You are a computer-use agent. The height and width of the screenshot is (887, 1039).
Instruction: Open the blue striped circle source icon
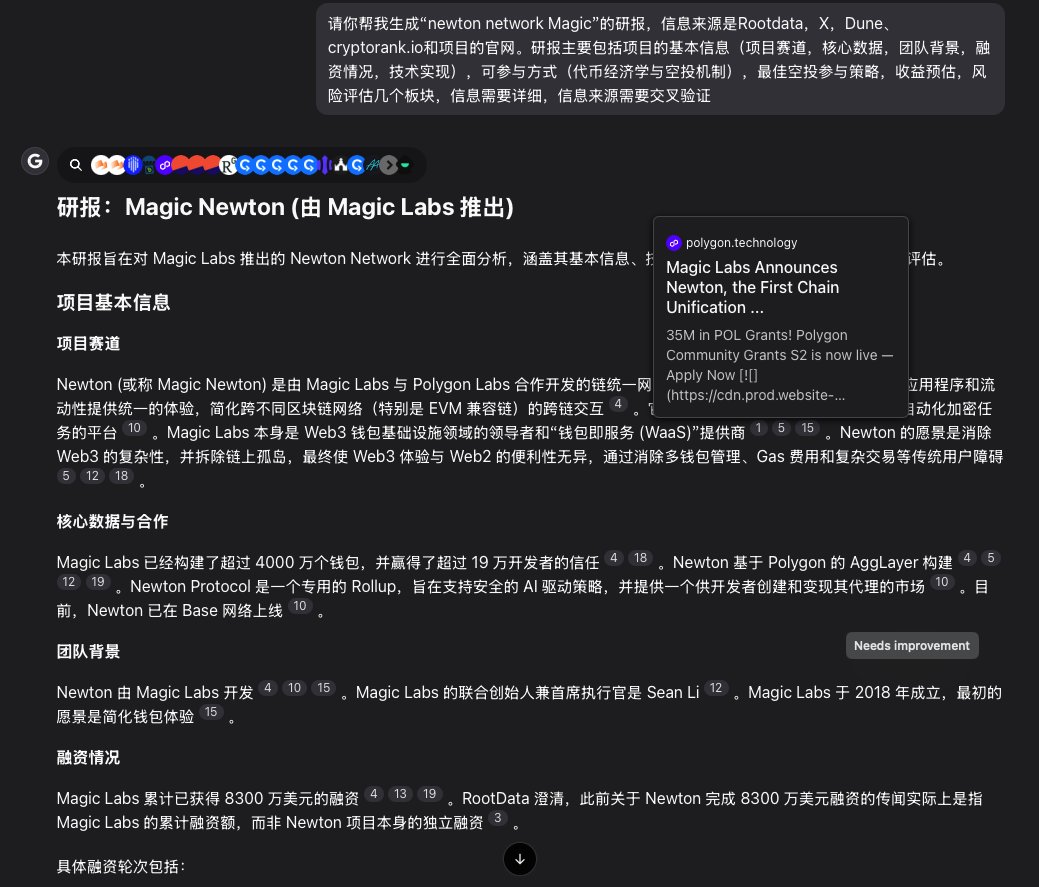[x=133, y=165]
